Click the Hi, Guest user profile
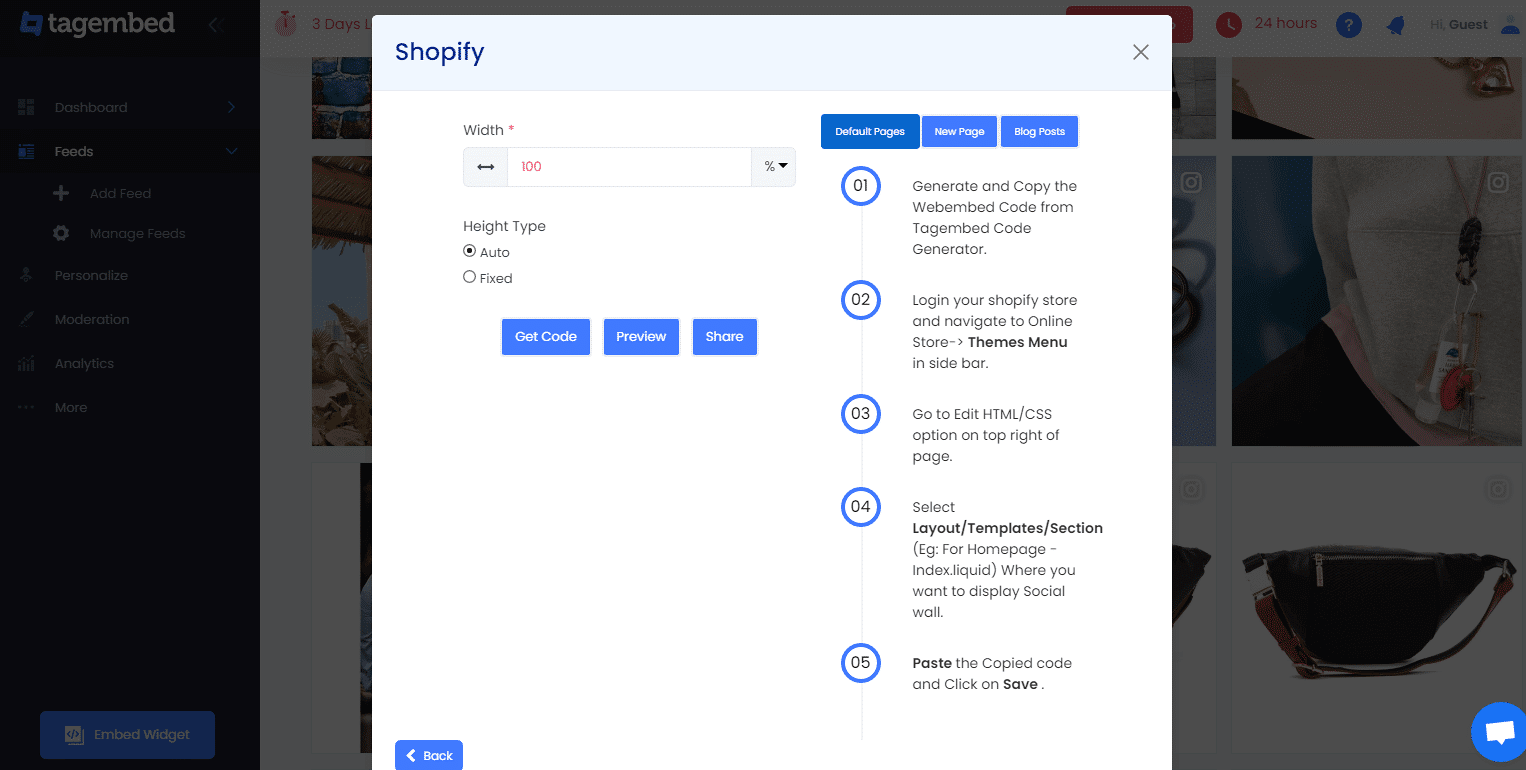Viewport: 1526px width, 770px height. [1475, 25]
